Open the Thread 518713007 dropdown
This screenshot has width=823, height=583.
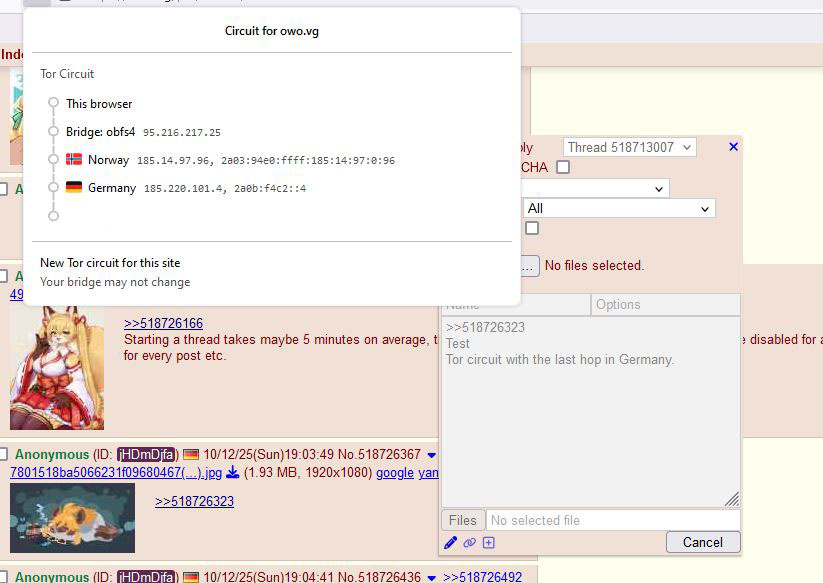(629, 147)
